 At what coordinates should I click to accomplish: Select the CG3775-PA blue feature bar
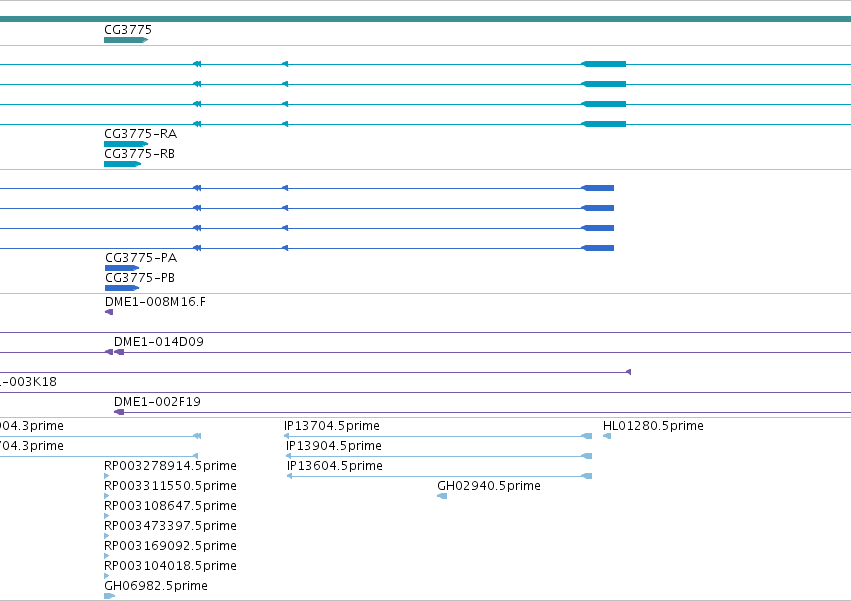(x=122, y=268)
